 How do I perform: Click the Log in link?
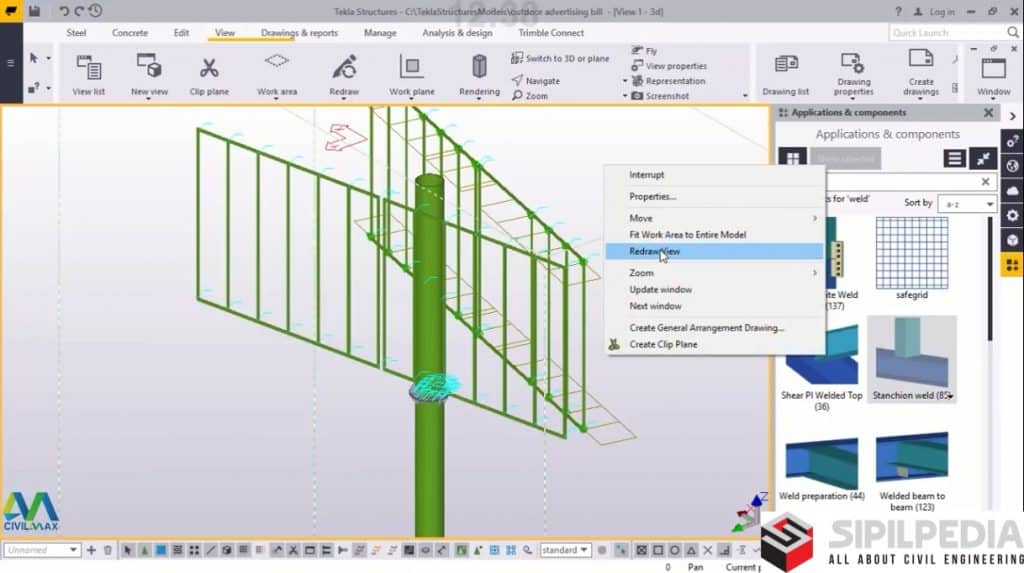point(941,12)
